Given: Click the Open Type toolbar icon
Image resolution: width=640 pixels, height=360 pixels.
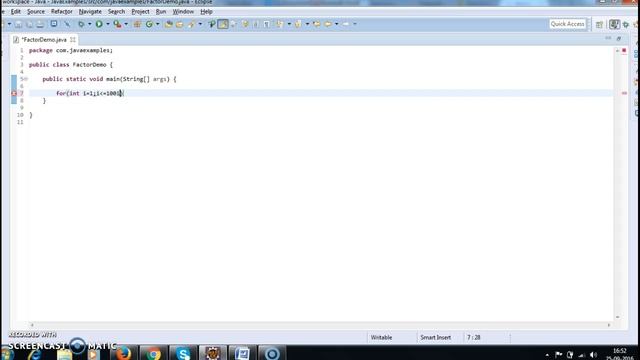Looking at the screenshot, I should coord(169,24).
